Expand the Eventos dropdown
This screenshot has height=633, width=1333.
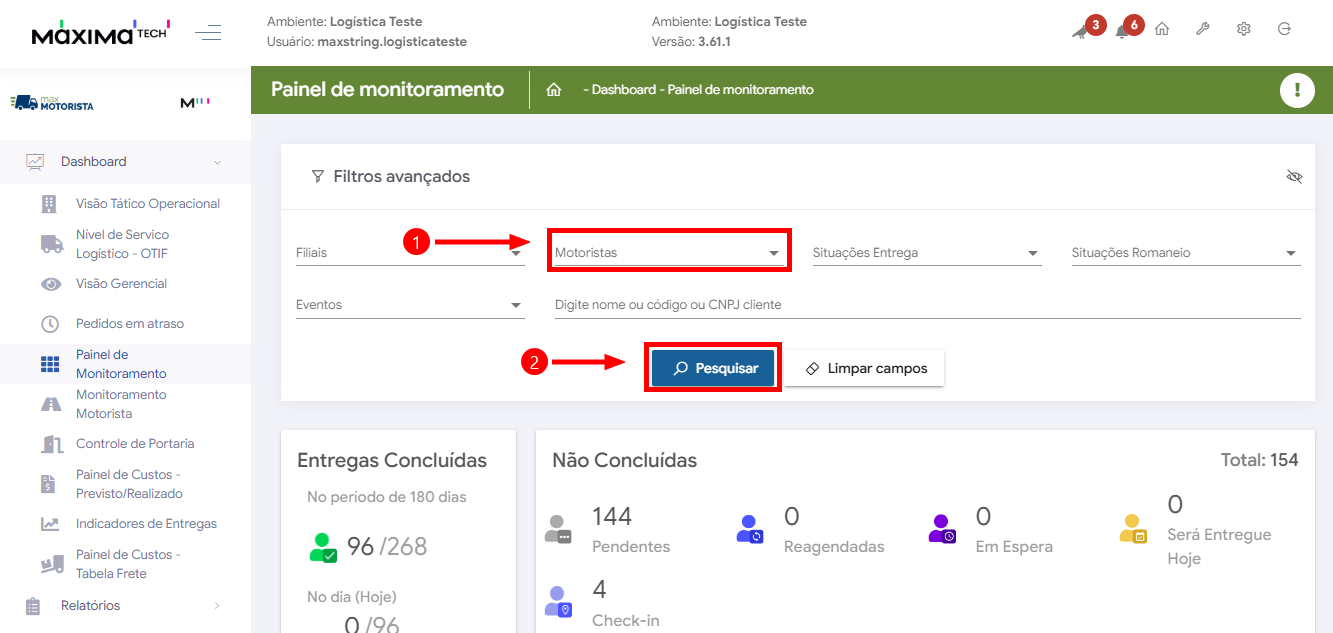[x=409, y=305]
